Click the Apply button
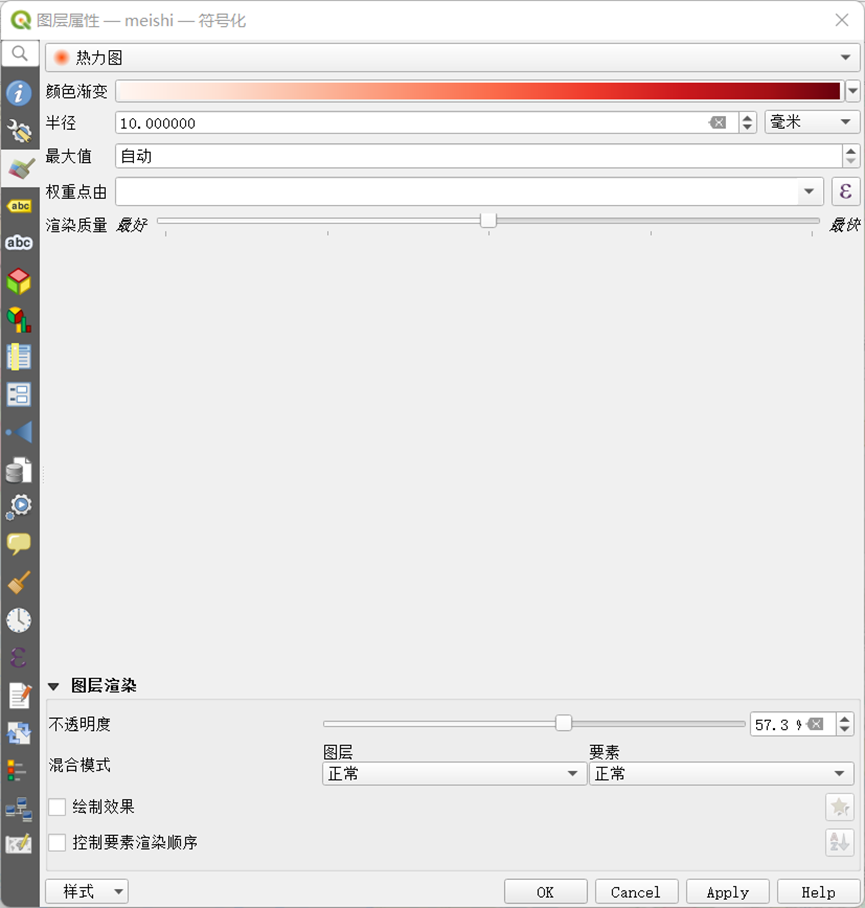 coord(727,891)
